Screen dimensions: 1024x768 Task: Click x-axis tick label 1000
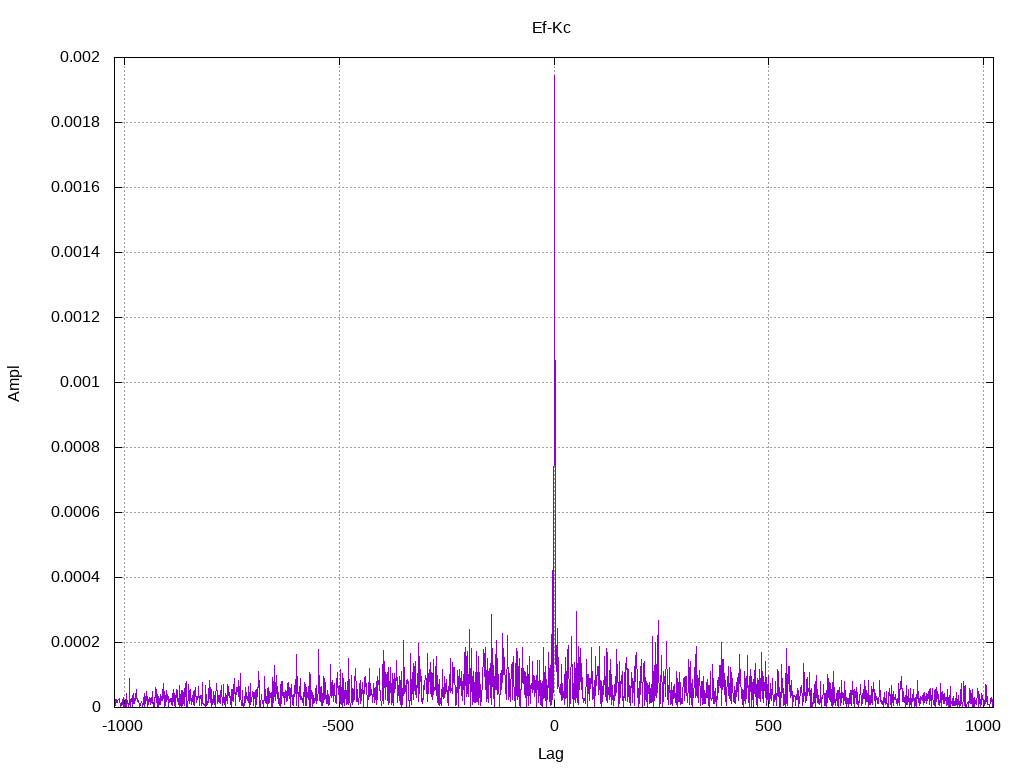click(983, 726)
